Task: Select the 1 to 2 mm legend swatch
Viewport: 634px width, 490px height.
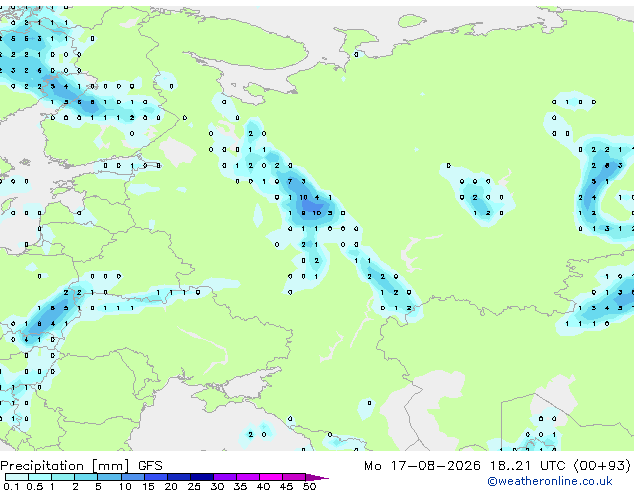Action: pyautogui.click(x=63, y=477)
